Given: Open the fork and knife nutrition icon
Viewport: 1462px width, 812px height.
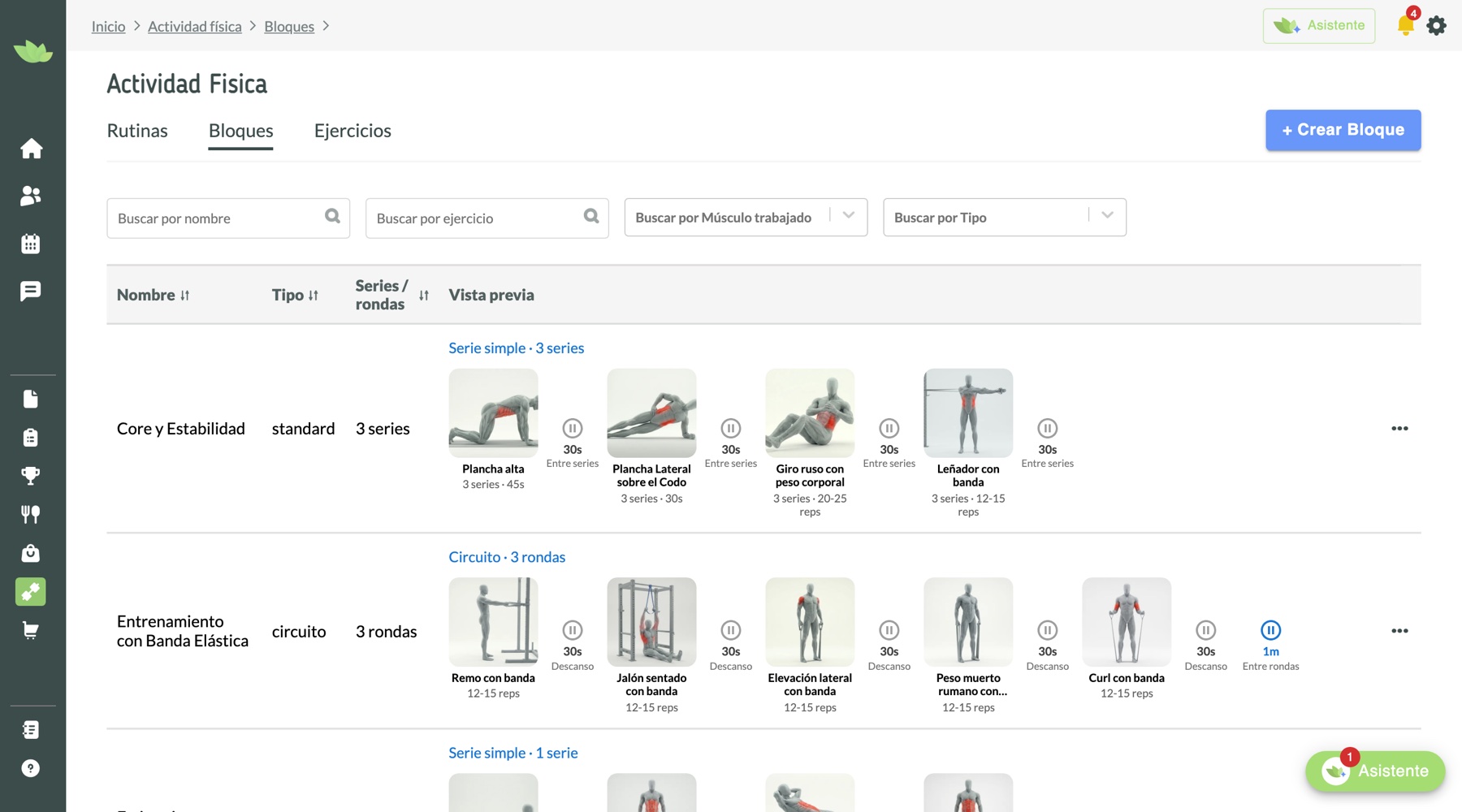Looking at the screenshot, I should (31, 514).
